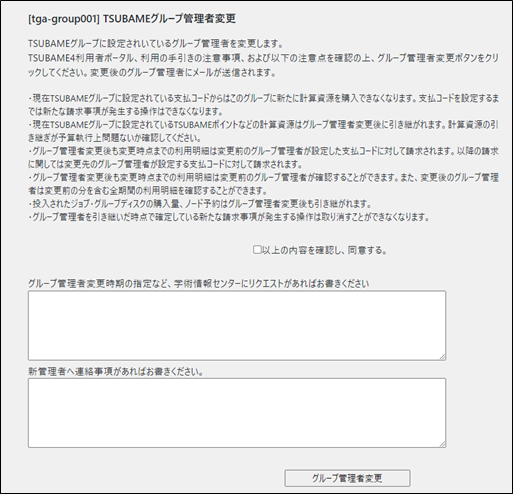Click the グループ管理者変更 submit button
Image resolution: width=513 pixels, height=494 pixels.
pos(347,478)
